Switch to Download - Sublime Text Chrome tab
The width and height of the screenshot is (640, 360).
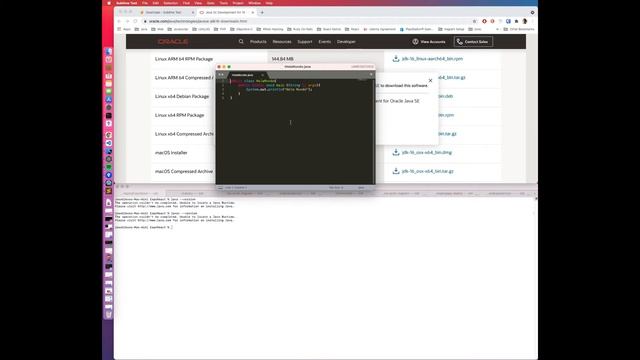tap(167, 12)
